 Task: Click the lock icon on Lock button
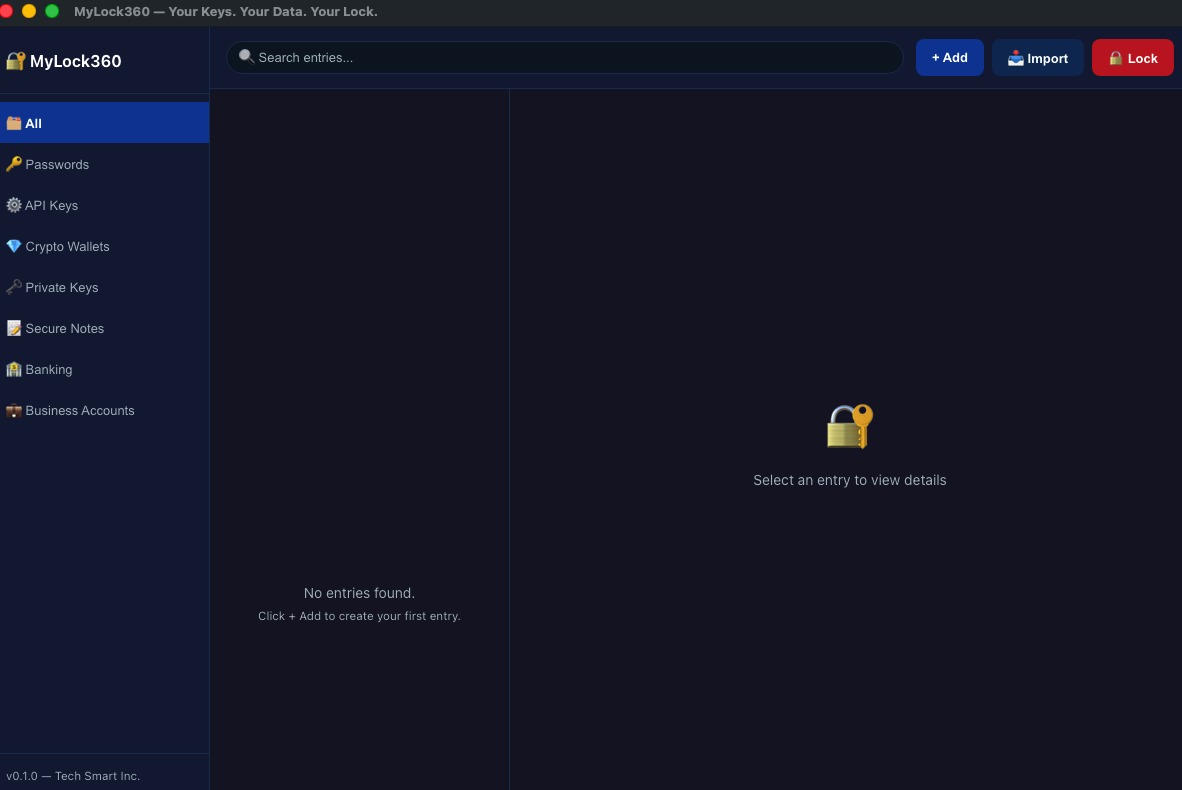pyautogui.click(x=1115, y=57)
